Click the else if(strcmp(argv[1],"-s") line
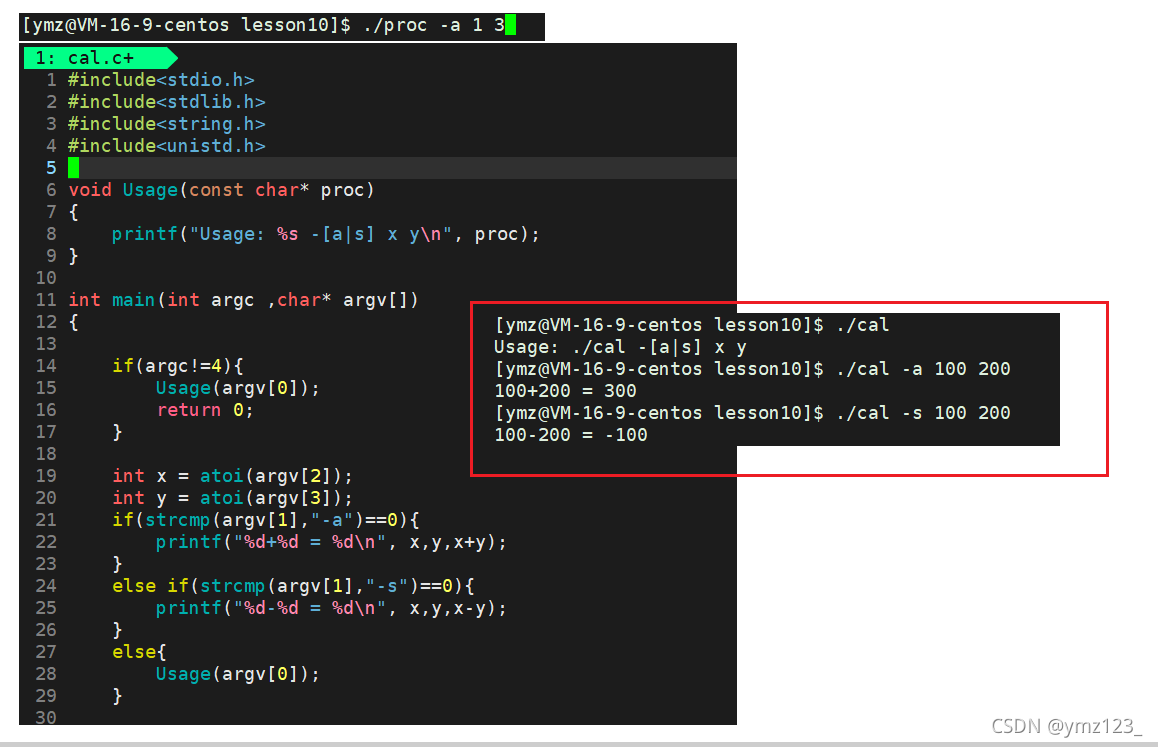The width and height of the screenshot is (1158, 747). [x=293, y=586]
